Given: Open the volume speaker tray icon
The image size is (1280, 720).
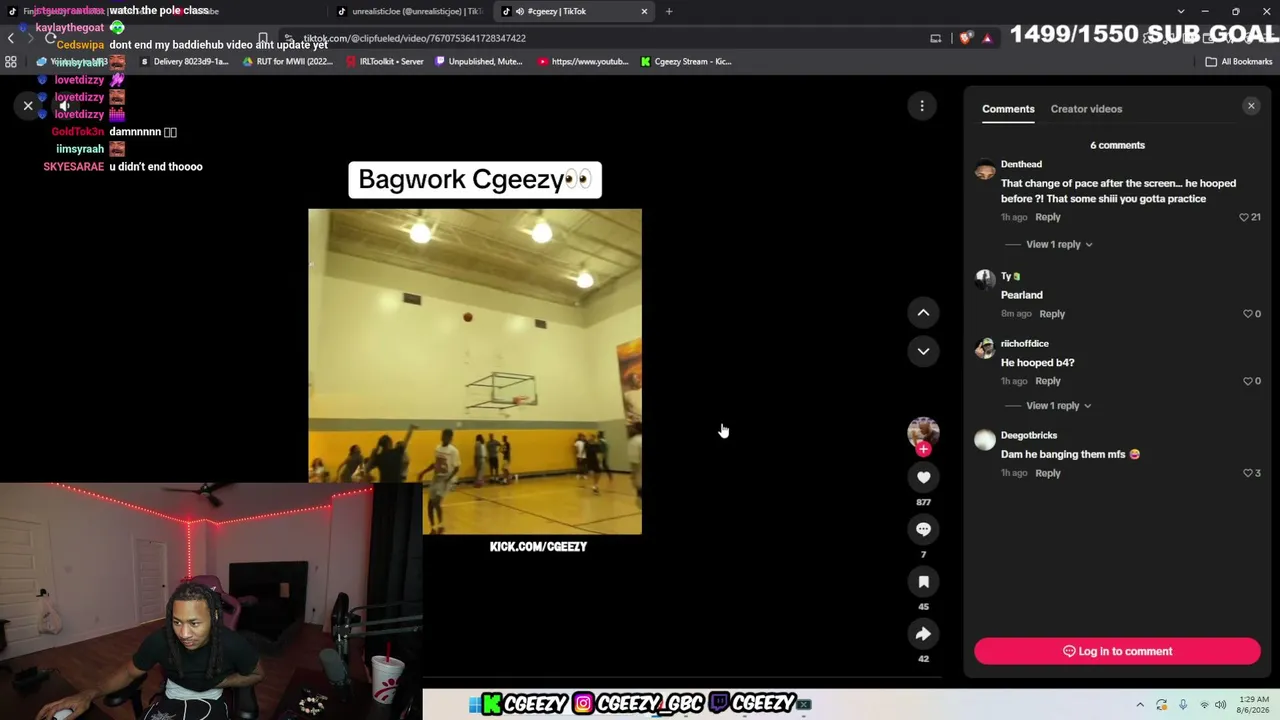Looking at the screenshot, I should click(x=1221, y=705).
